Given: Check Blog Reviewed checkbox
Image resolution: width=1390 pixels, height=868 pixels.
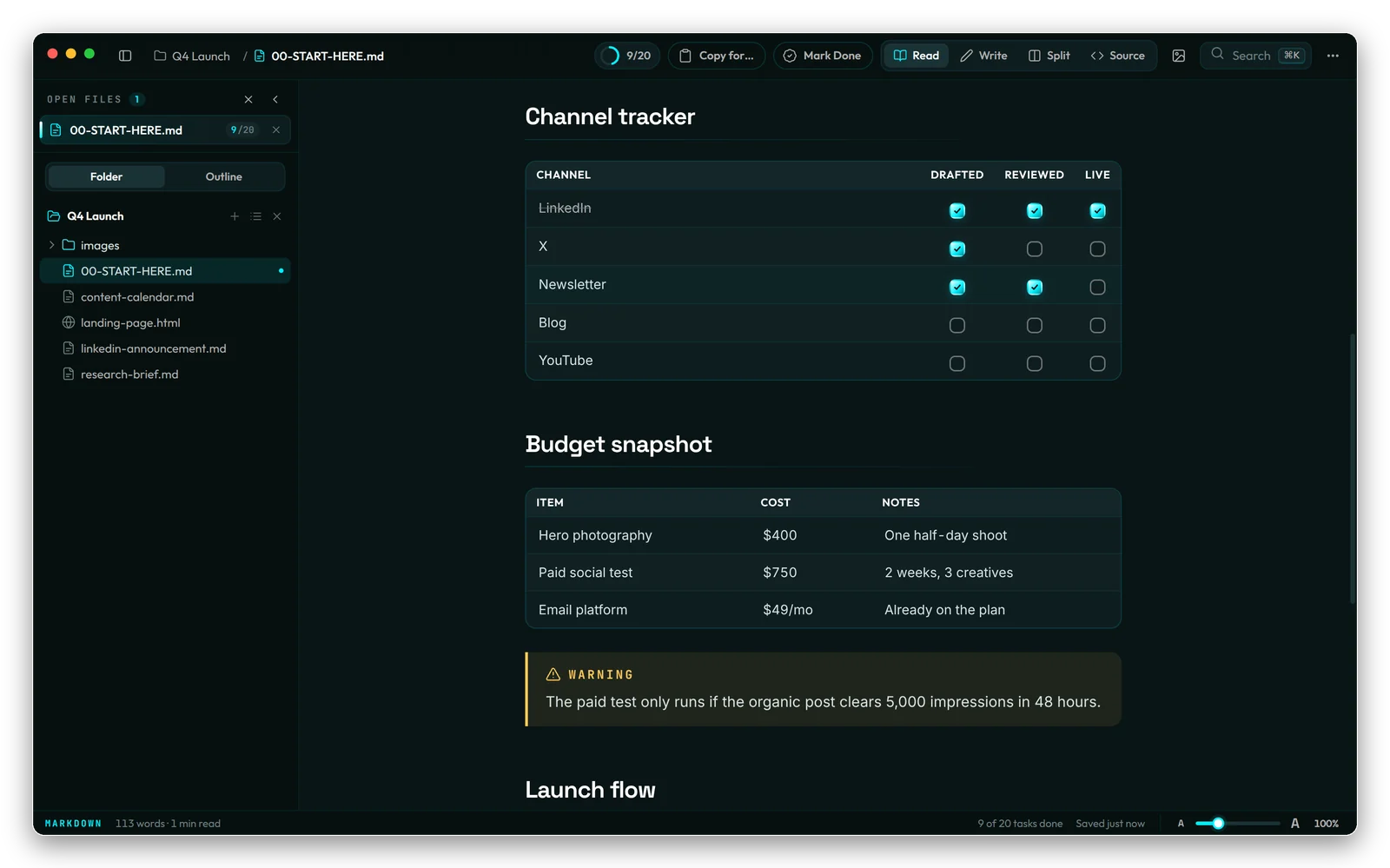Looking at the screenshot, I should point(1035,326).
